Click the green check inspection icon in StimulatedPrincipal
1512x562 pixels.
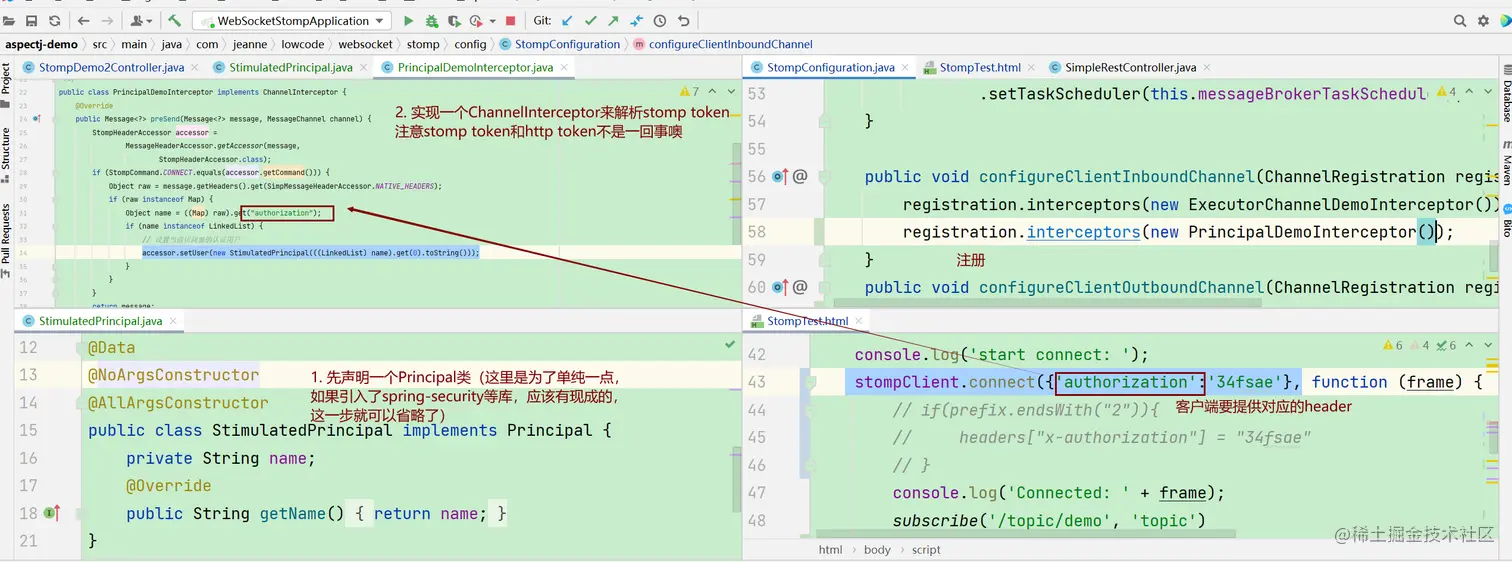730,344
